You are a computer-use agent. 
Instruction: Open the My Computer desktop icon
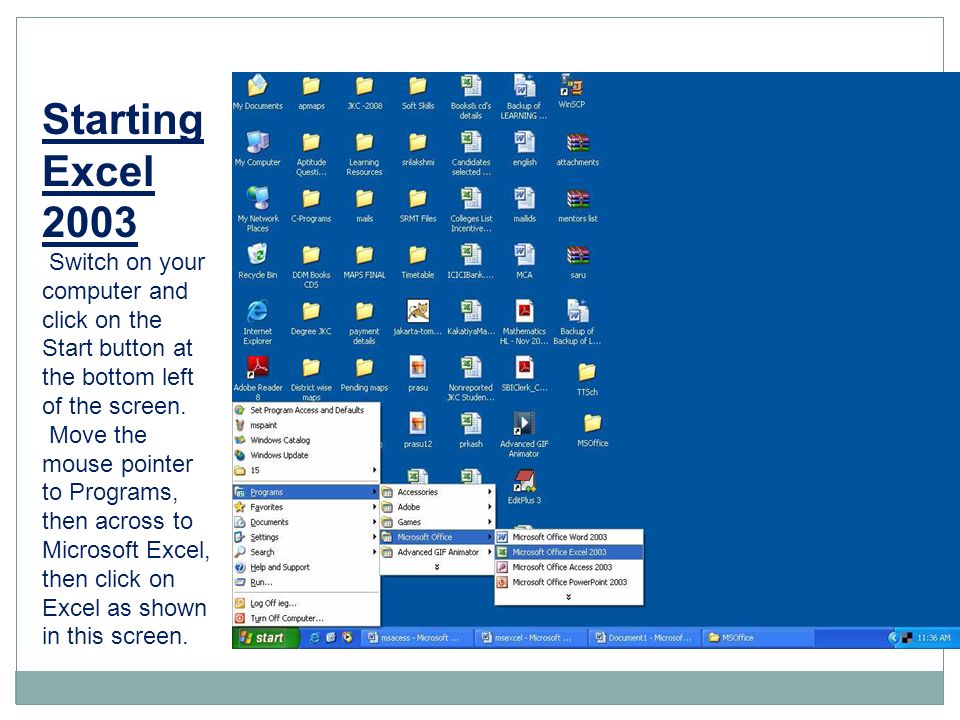[258, 148]
